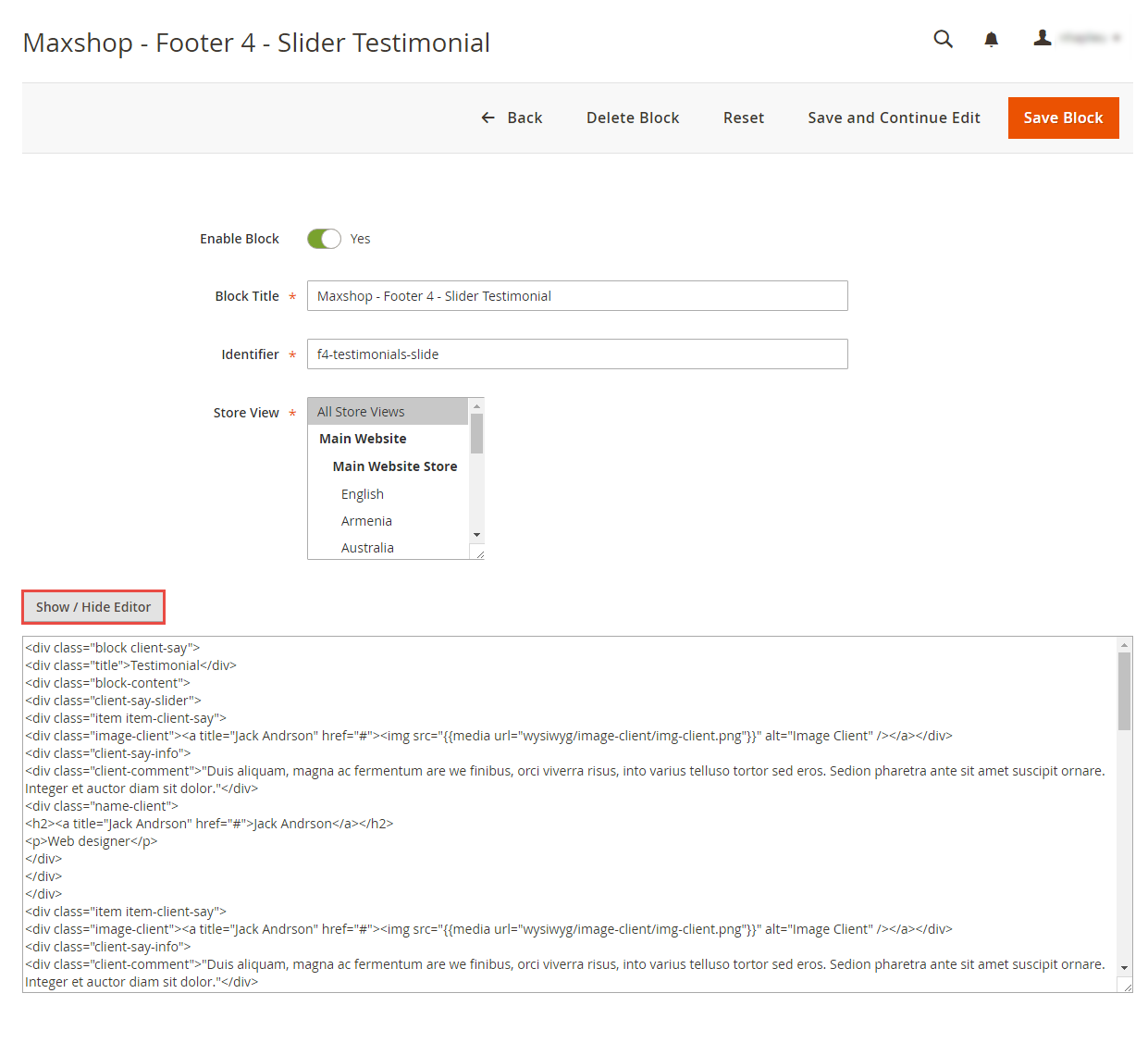This screenshot has width=1148, height=1043.
Task: Click the '<div class="block client-say">' line
Action: tap(113, 648)
